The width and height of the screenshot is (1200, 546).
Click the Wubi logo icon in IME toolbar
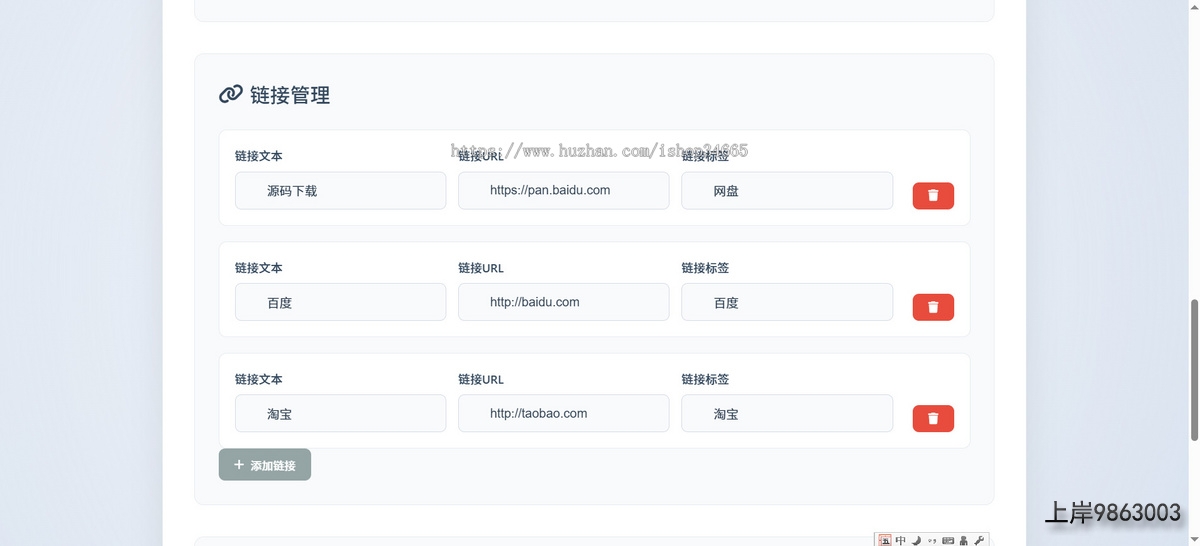coord(885,540)
